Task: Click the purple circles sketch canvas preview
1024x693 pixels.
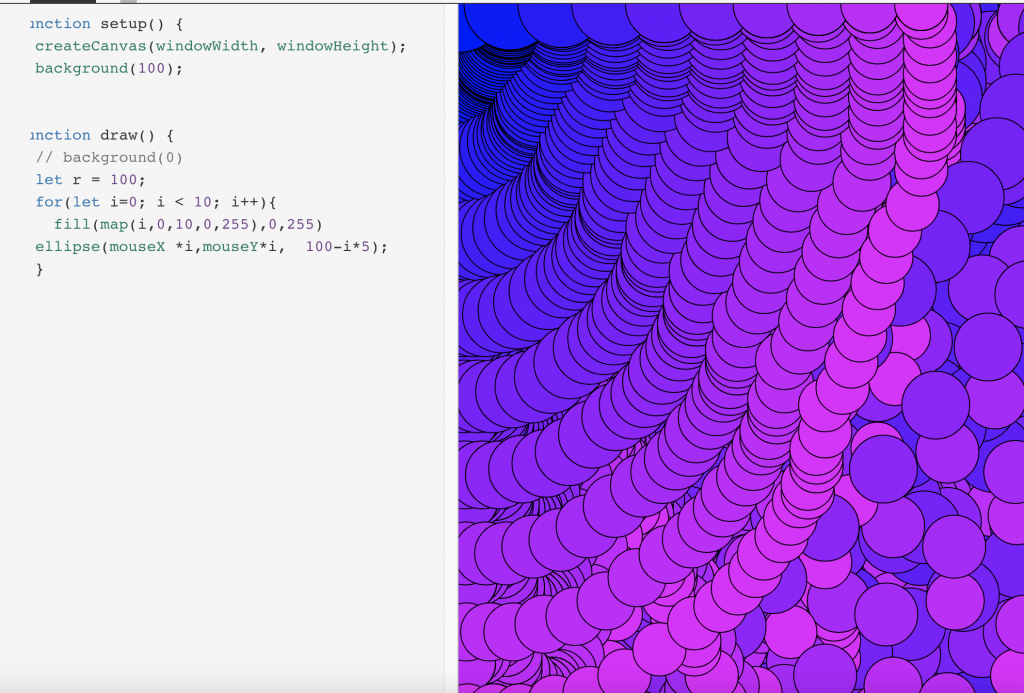Action: click(x=741, y=348)
